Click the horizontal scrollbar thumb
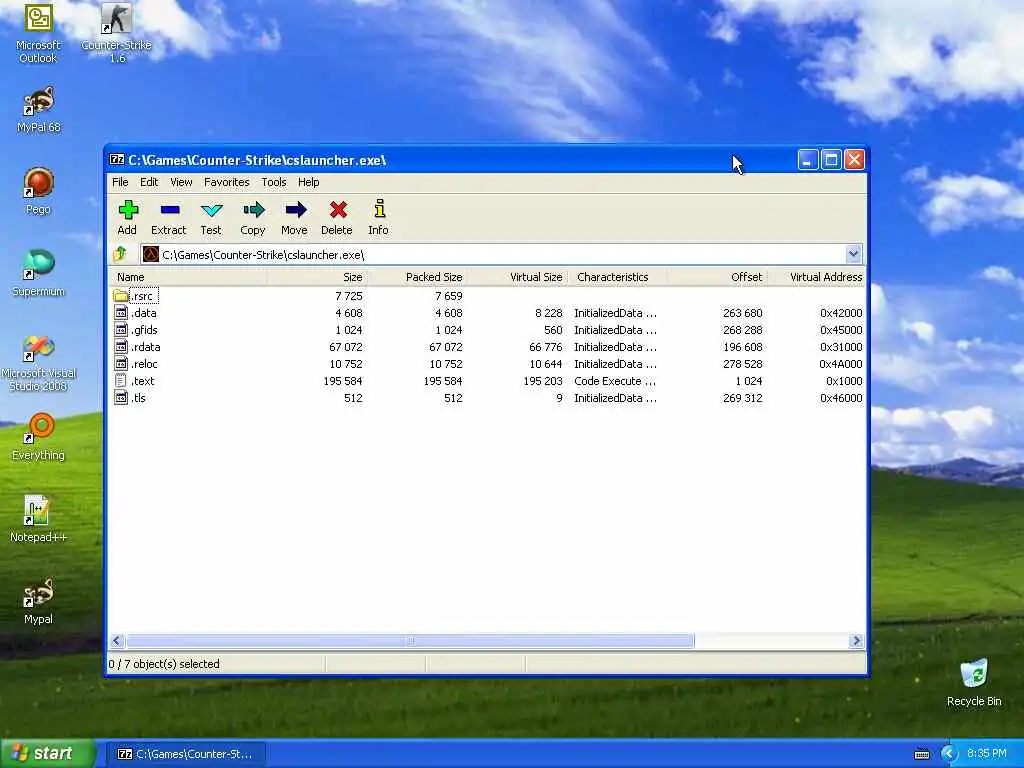1024x768 pixels. (410, 641)
